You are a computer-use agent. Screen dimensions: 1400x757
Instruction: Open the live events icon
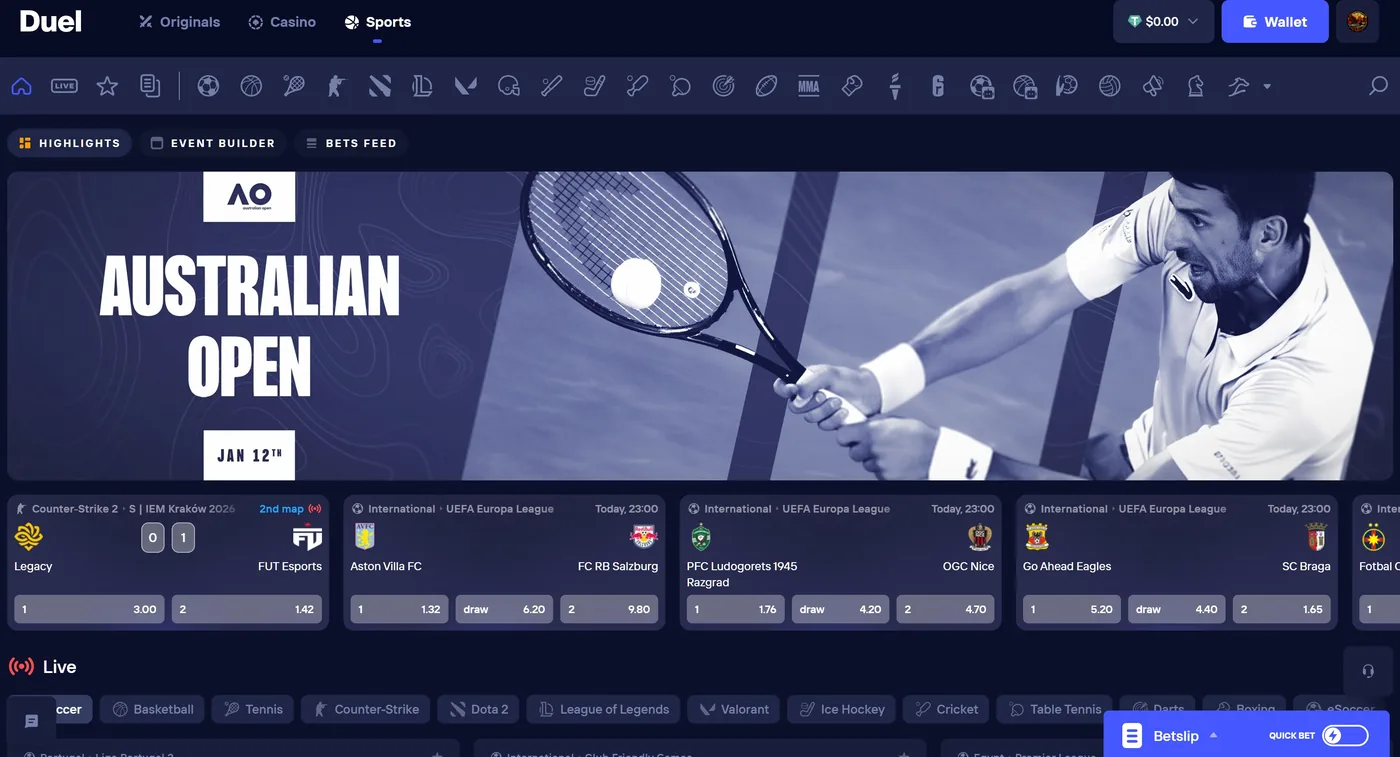click(64, 86)
